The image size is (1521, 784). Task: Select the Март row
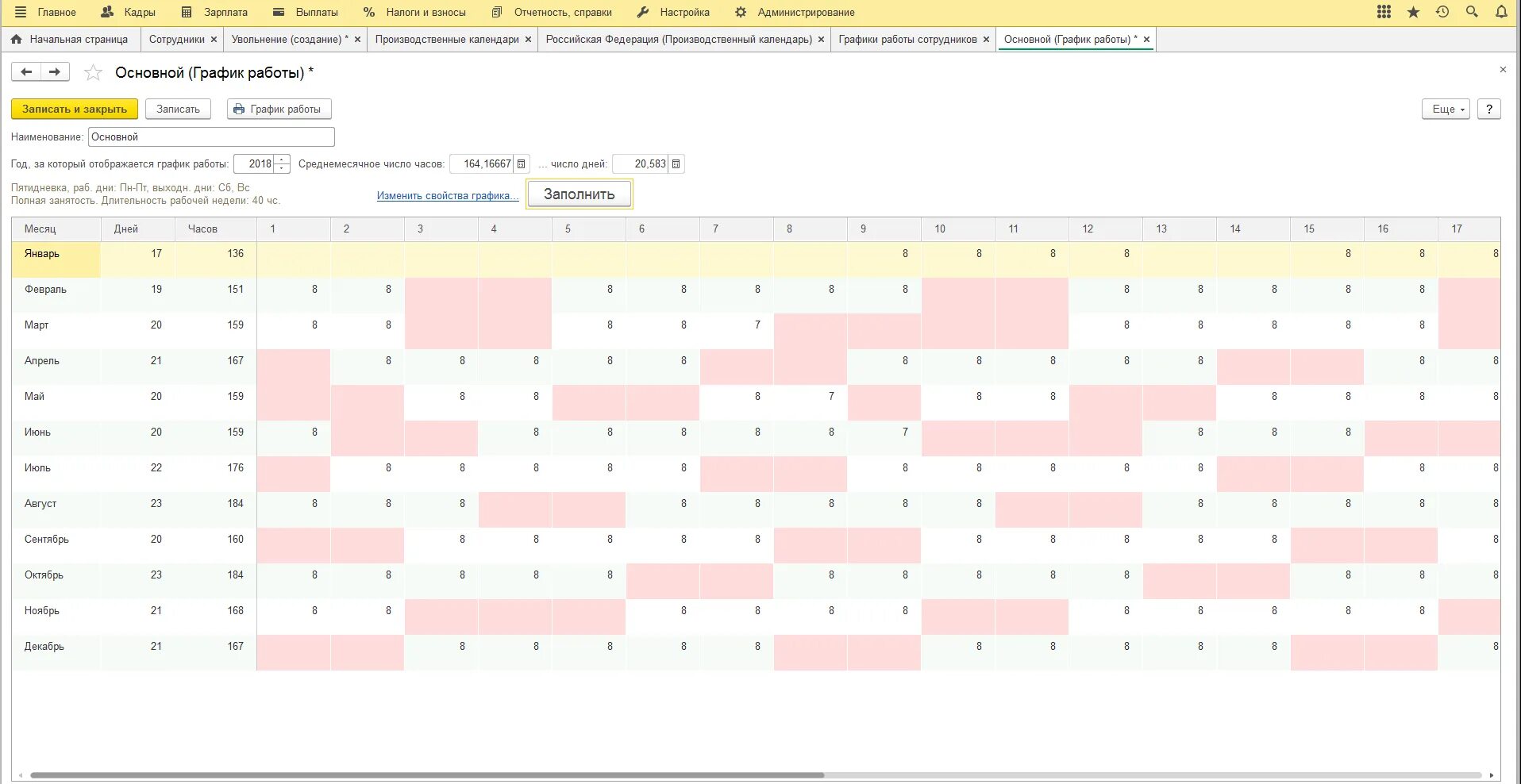point(756,331)
